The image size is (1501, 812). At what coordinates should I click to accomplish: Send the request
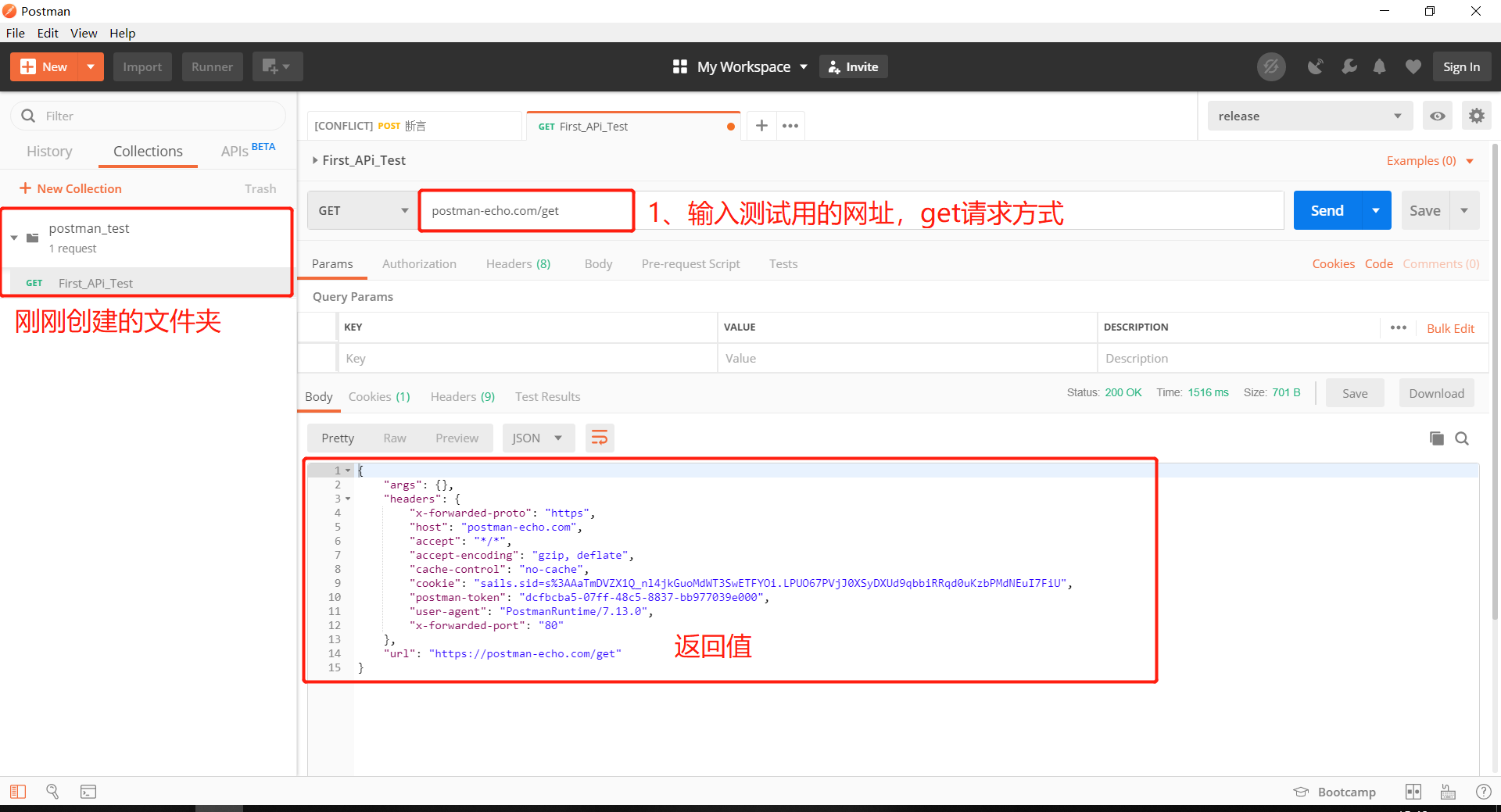pyautogui.click(x=1327, y=210)
